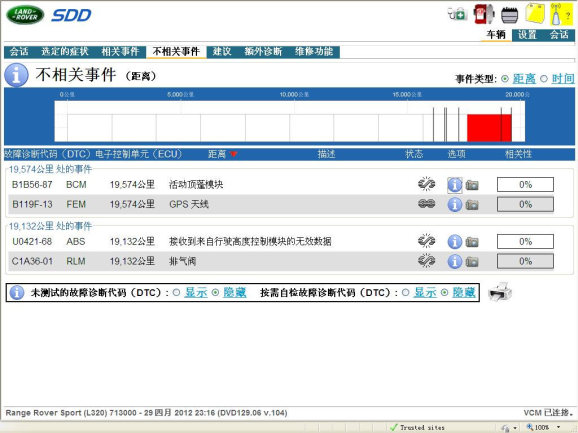Click the Land Rover logo
This screenshot has width=578, height=433.
click(x=25, y=15)
